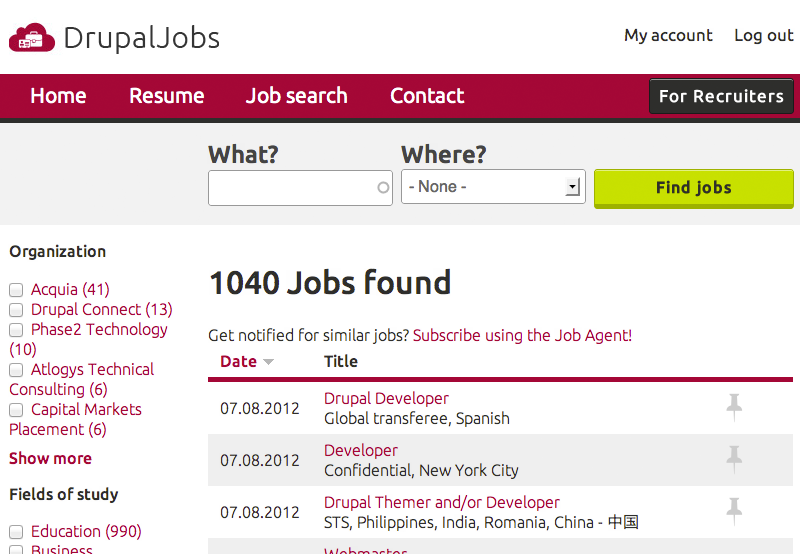Open My account
The width and height of the screenshot is (800, 554).
point(668,35)
